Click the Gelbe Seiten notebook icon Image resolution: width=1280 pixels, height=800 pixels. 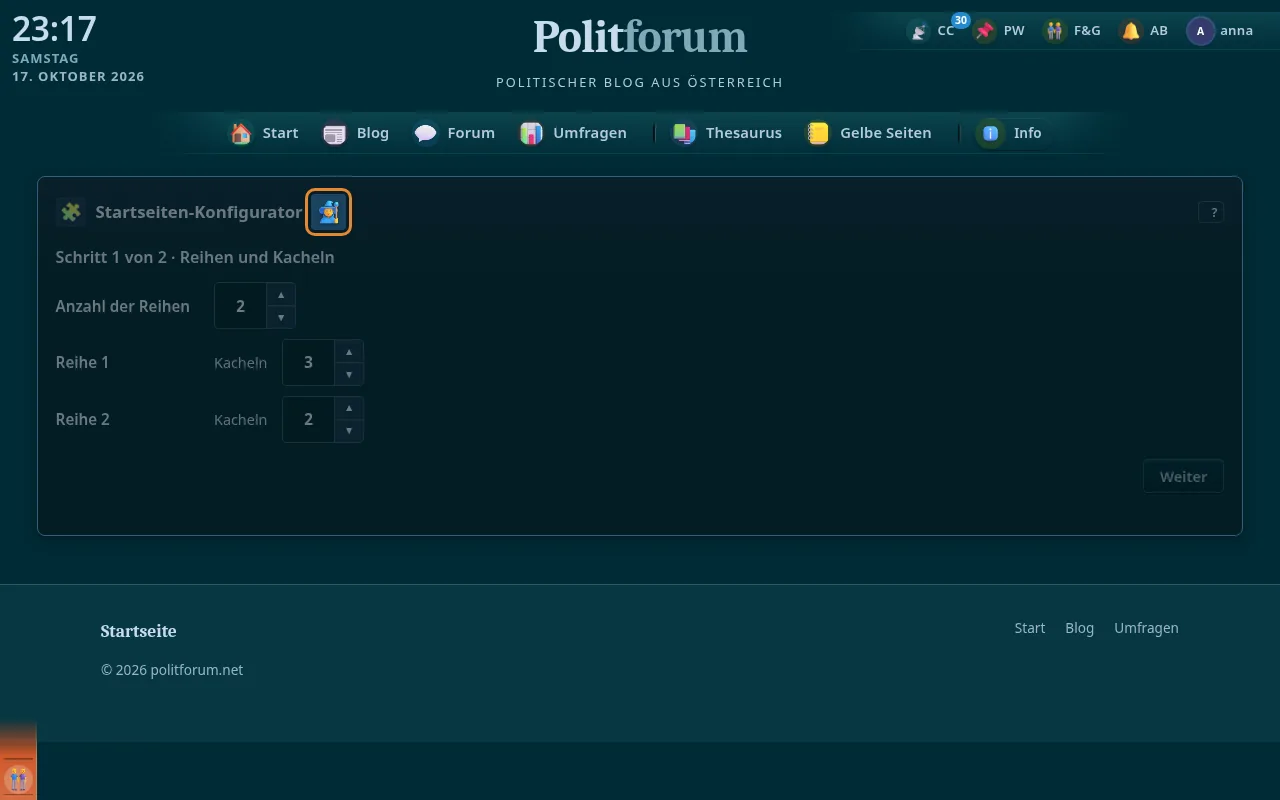coord(819,133)
